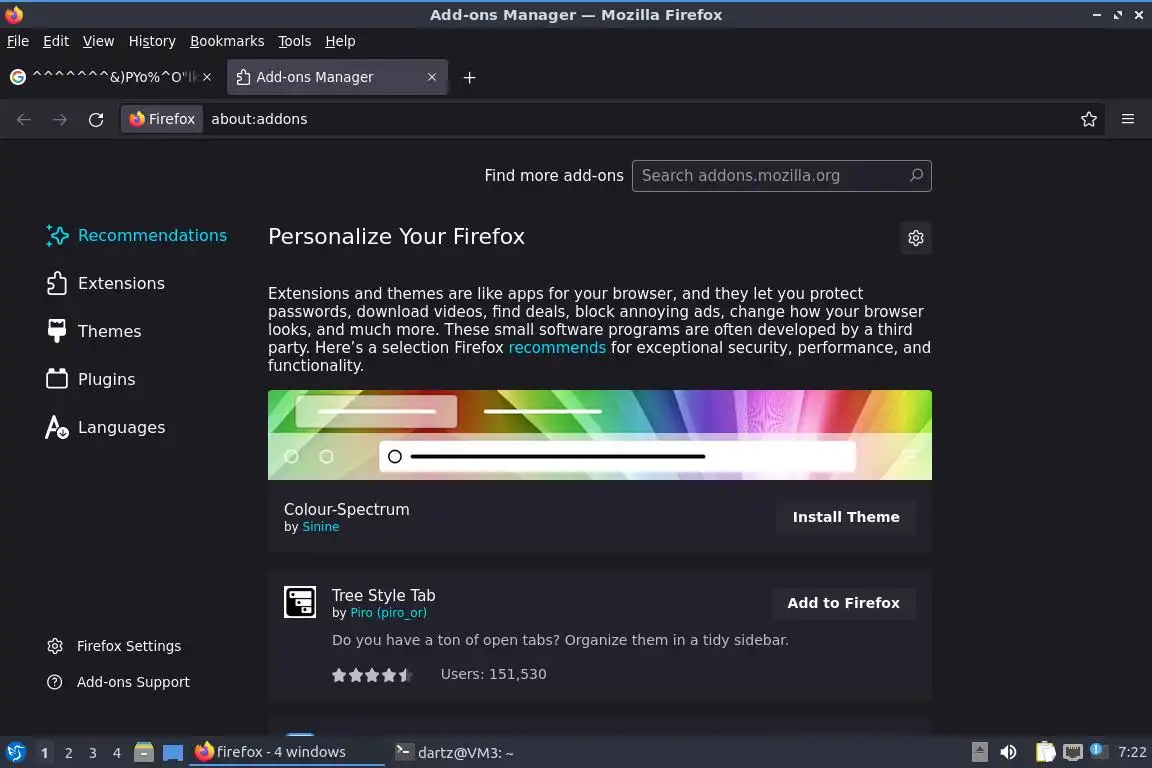This screenshot has width=1152, height=768.
Task: Click the network monitor tray icon
Action: coord(1073,752)
